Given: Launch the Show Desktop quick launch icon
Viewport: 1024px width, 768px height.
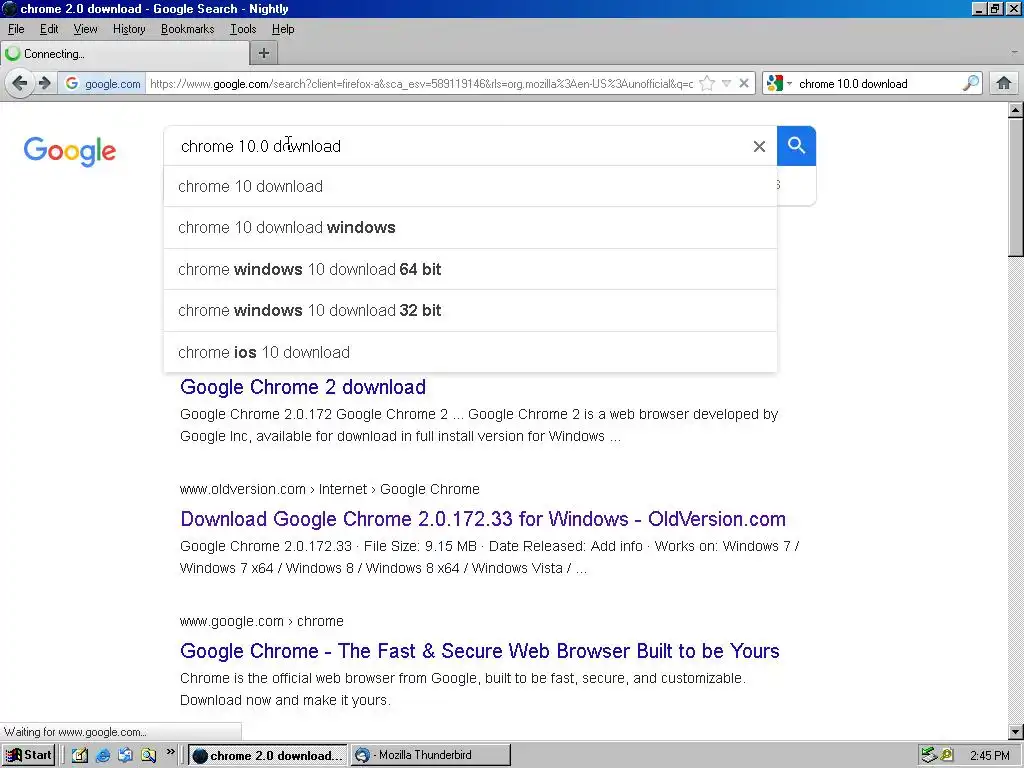Looking at the screenshot, I should click(80, 756).
